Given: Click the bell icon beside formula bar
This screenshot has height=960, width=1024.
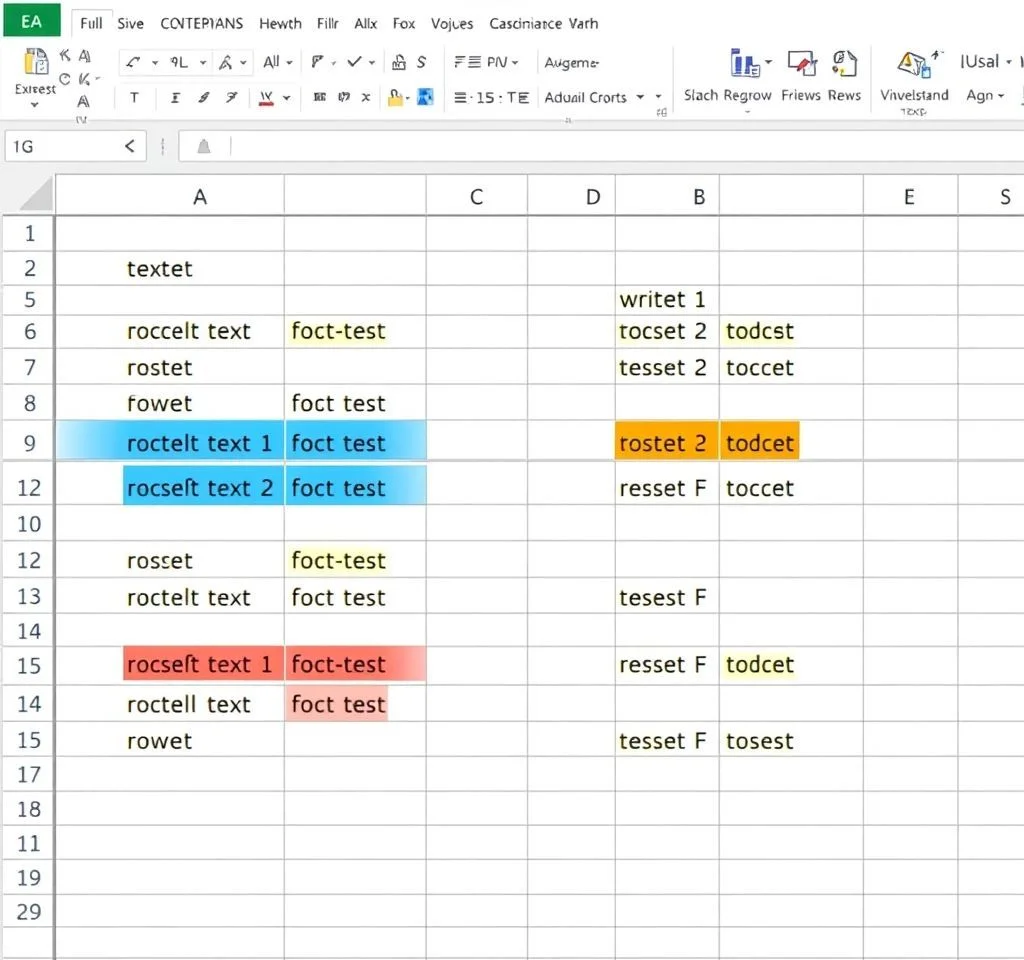Looking at the screenshot, I should pos(204,147).
